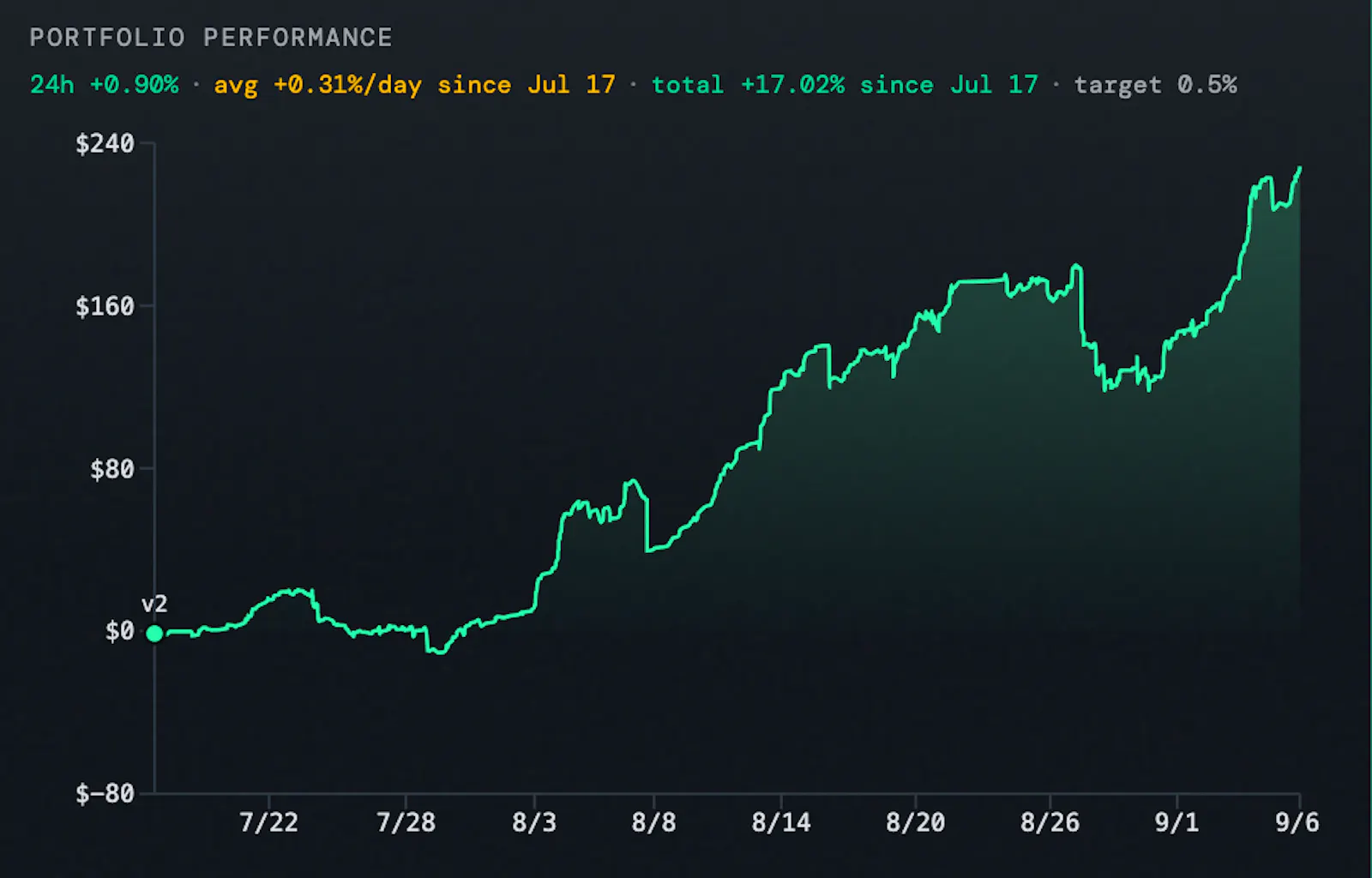Screen dimensions: 1372x878
Task: Click the 8/14 x-axis date label
Action: click(x=780, y=823)
